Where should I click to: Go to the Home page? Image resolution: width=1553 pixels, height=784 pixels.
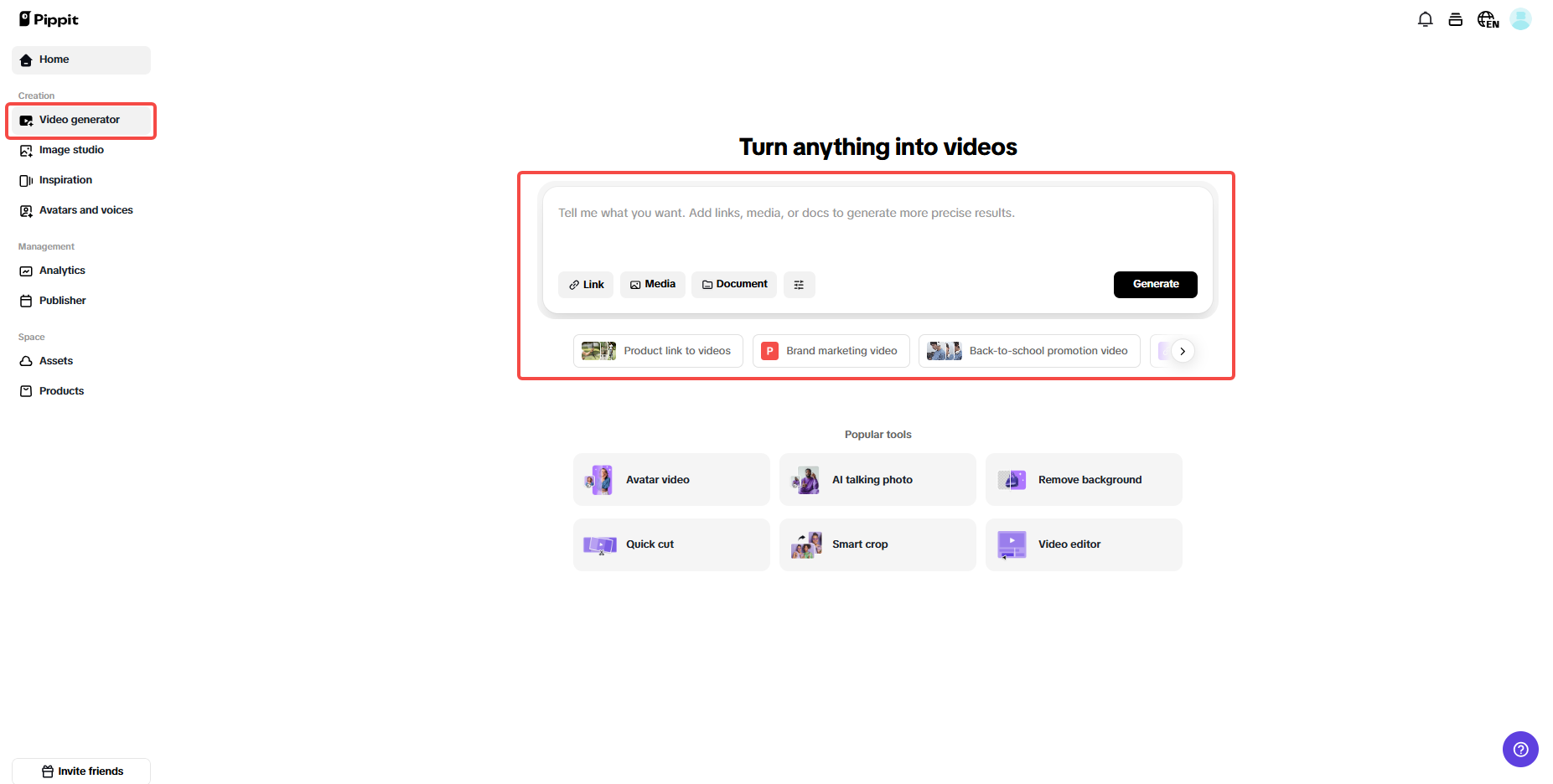pos(54,59)
